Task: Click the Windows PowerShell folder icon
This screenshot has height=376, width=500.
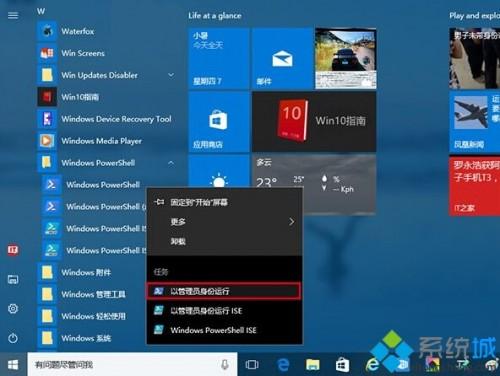Action: pos(47,163)
